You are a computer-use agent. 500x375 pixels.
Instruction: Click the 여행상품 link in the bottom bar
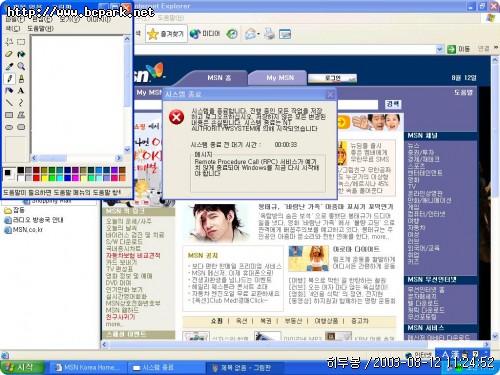tap(326, 321)
